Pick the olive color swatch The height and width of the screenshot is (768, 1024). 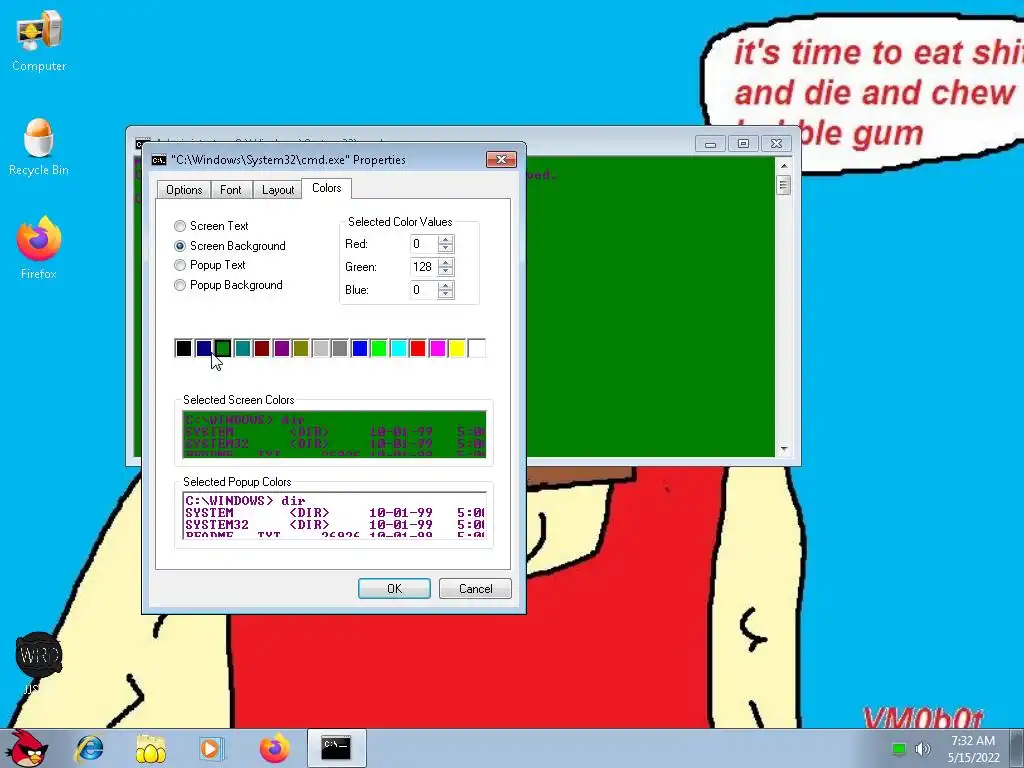click(301, 348)
